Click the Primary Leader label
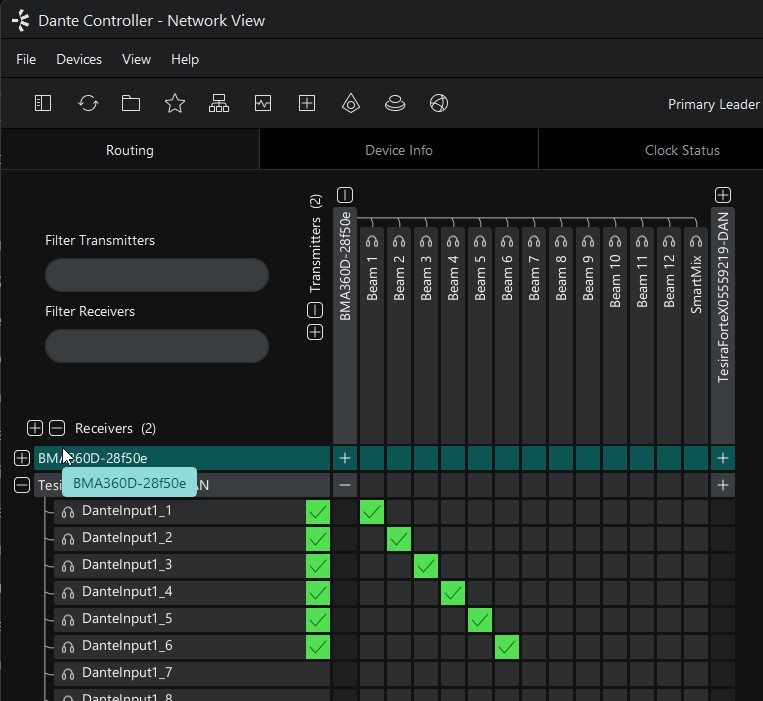The width and height of the screenshot is (763, 701). coord(713,104)
